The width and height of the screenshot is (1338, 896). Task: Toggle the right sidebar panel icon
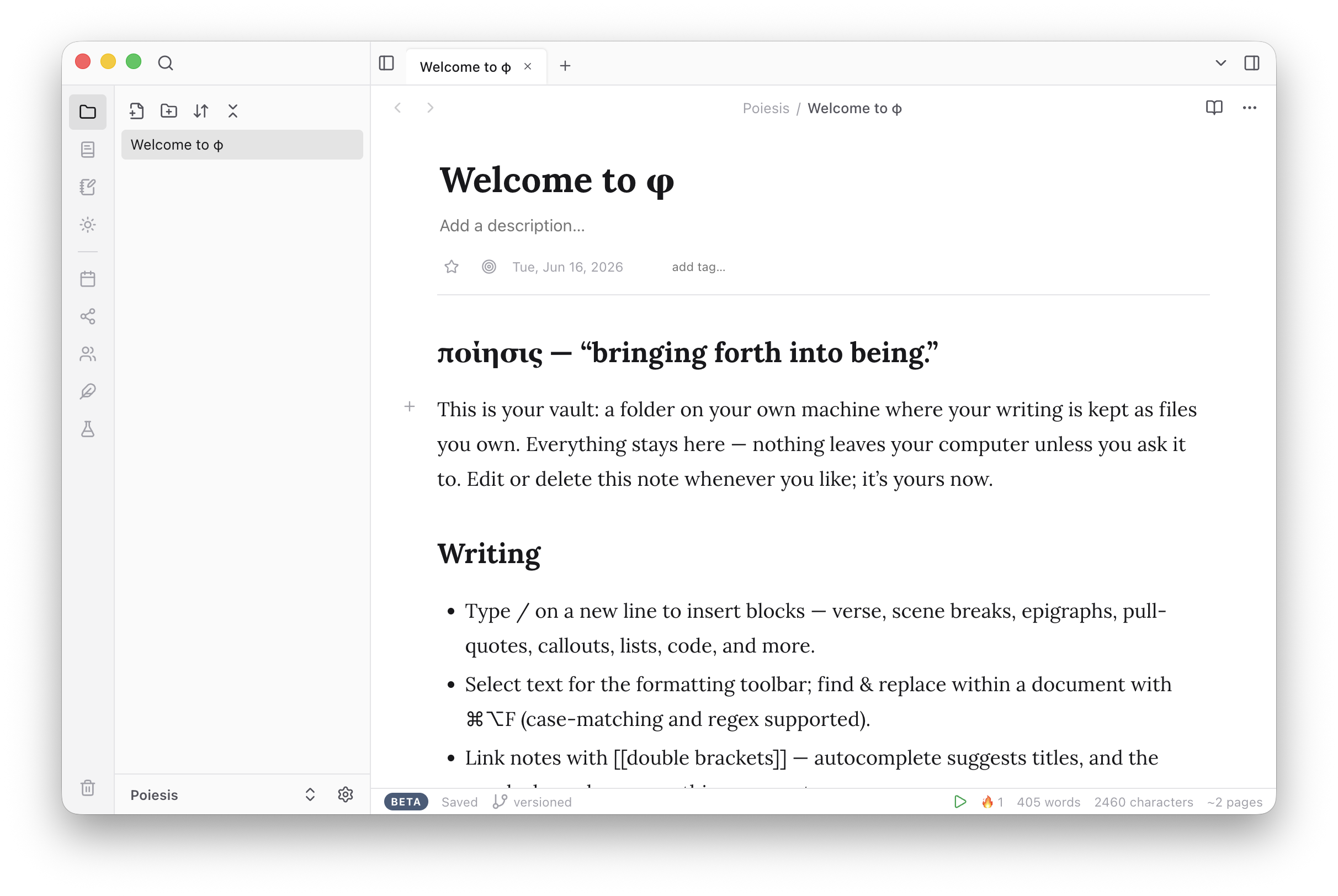coord(1251,63)
